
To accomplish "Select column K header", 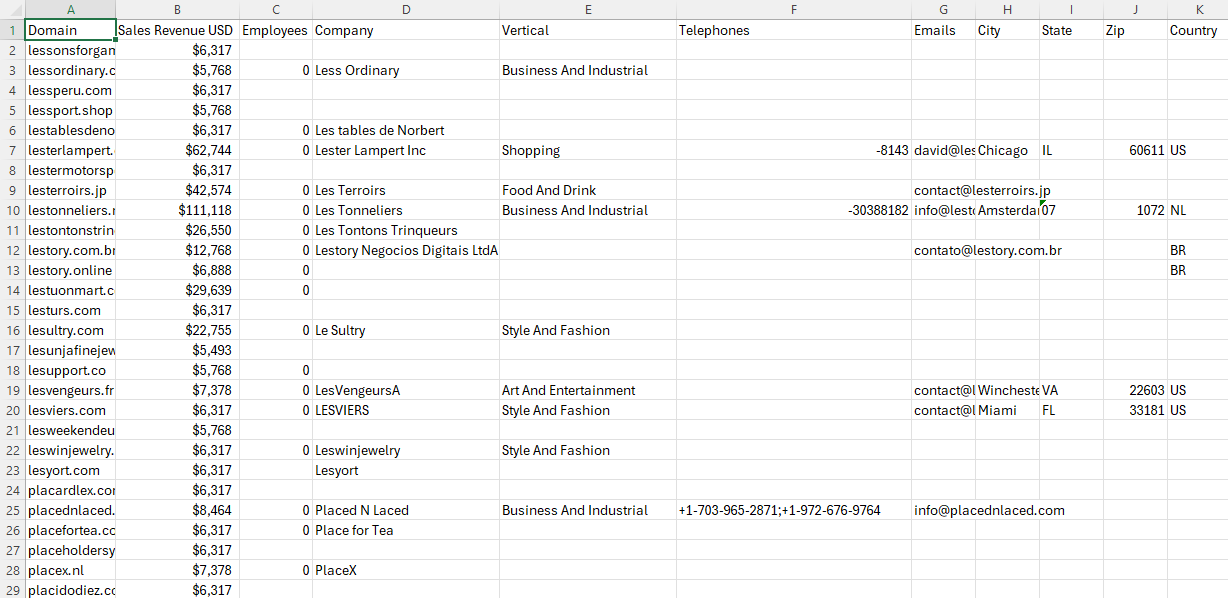I will (x=1197, y=9).
